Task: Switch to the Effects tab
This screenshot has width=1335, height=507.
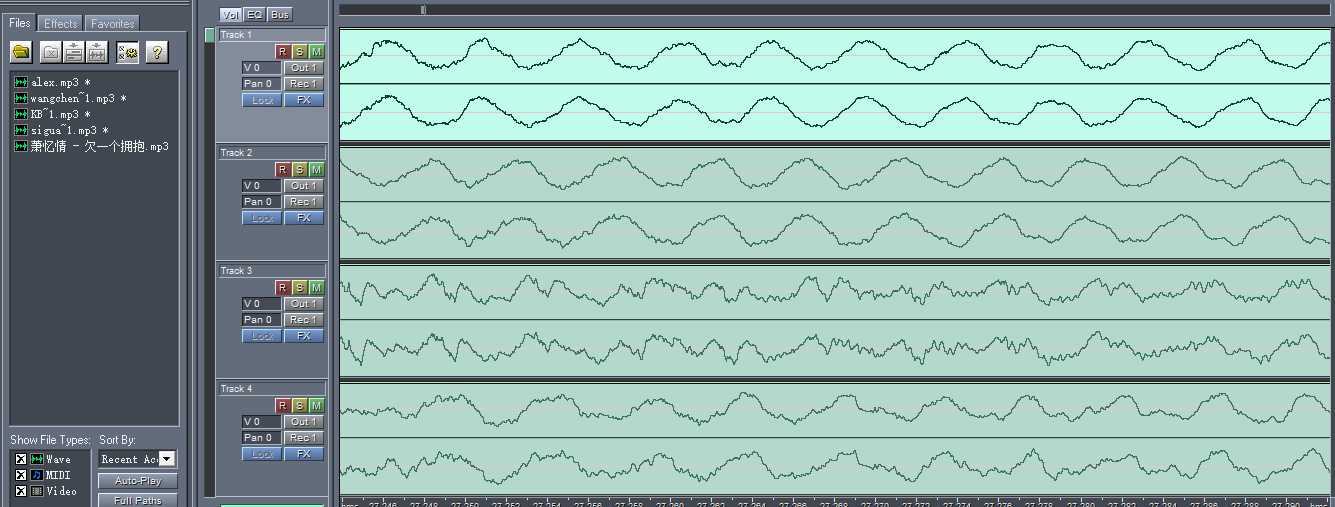Action: 61,23
